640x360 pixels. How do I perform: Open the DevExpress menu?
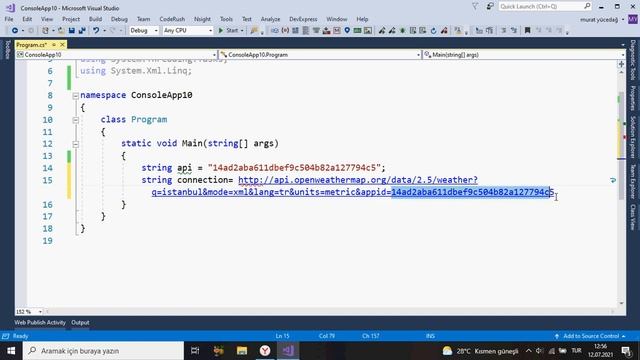(303, 19)
